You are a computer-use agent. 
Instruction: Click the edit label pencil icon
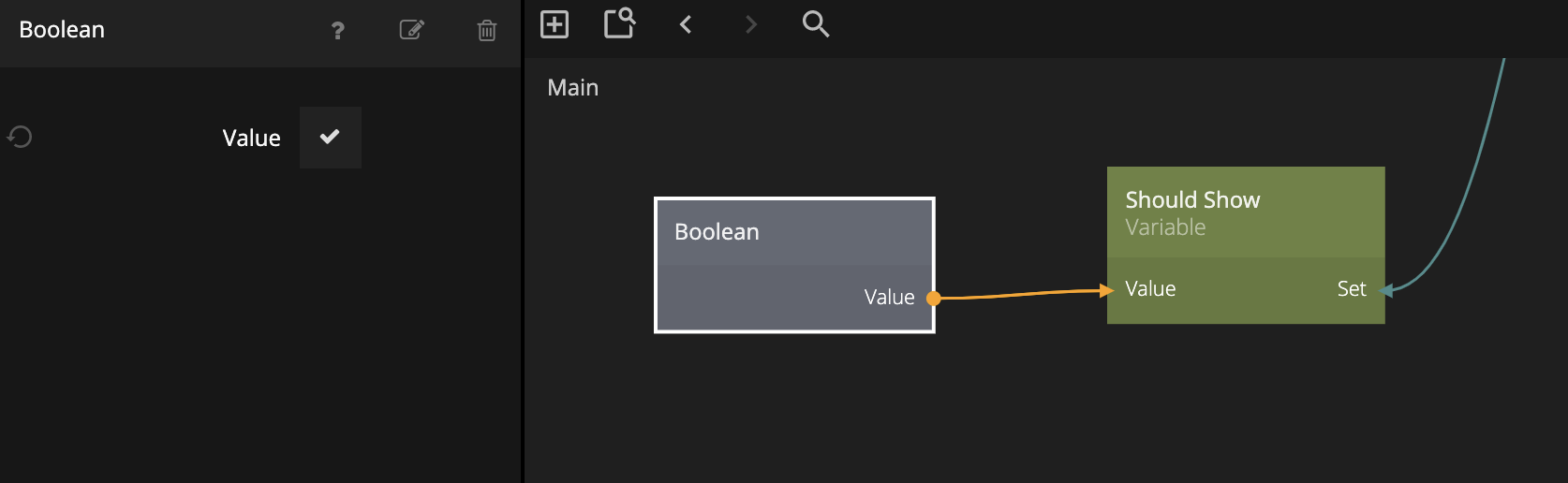[x=412, y=30]
